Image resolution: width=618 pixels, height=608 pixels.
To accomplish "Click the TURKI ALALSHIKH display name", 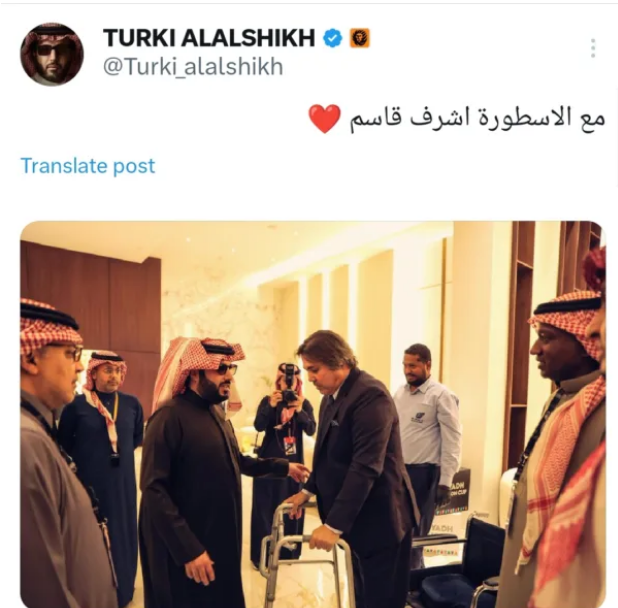I will 209,38.
